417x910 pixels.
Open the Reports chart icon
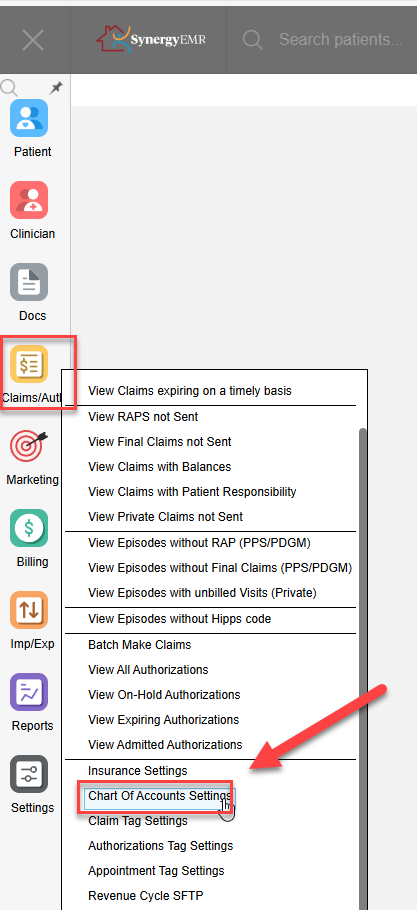(x=29, y=692)
